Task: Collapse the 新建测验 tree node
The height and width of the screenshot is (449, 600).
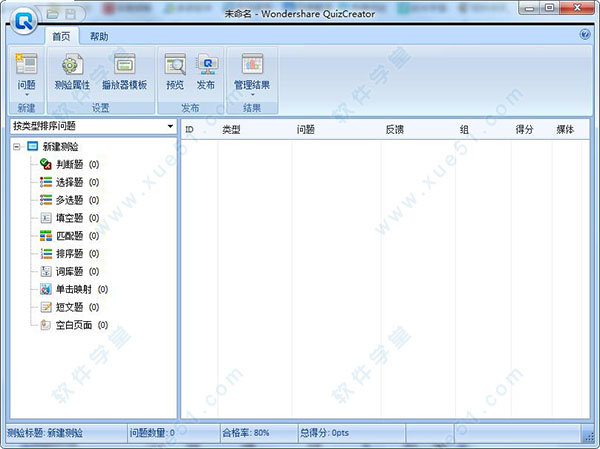Action: pos(16,147)
